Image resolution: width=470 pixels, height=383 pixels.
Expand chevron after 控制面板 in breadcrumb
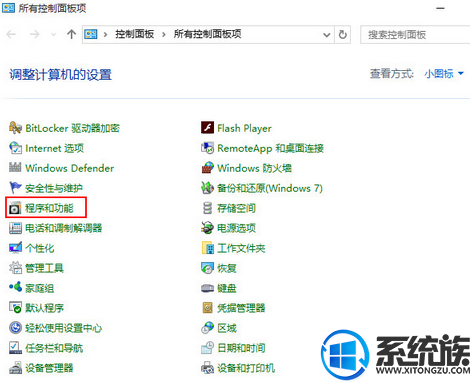pyautogui.click(x=164, y=35)
